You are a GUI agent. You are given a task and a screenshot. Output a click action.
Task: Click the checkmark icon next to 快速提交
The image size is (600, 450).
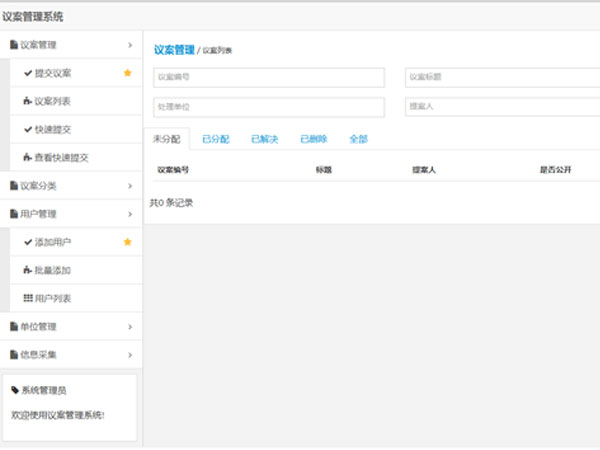tap(27, 129)
